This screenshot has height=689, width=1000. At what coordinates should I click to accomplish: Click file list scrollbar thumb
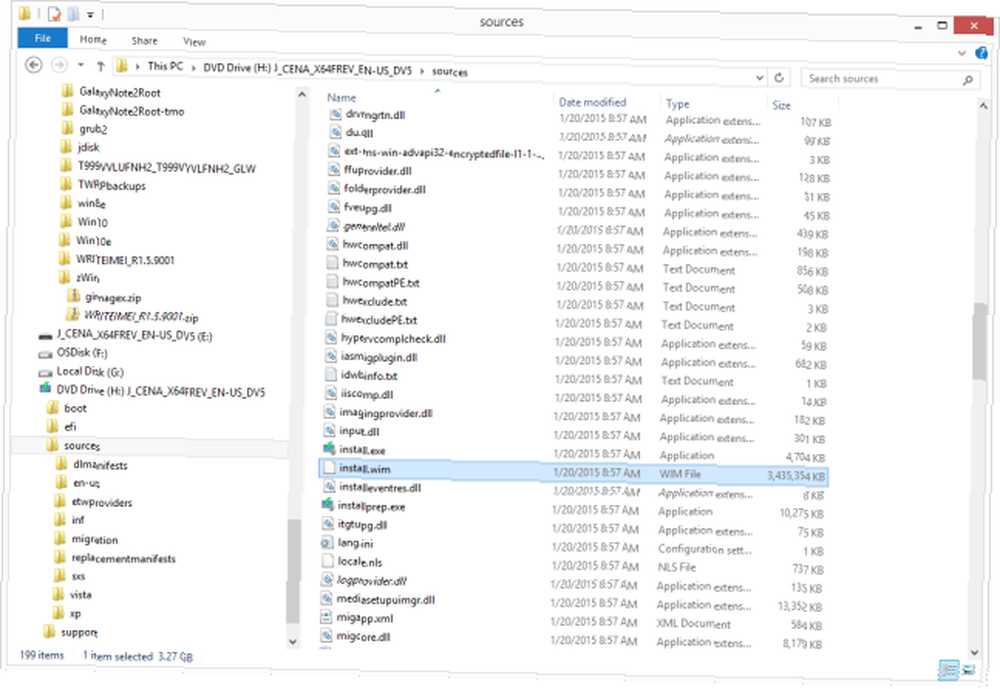980,341
